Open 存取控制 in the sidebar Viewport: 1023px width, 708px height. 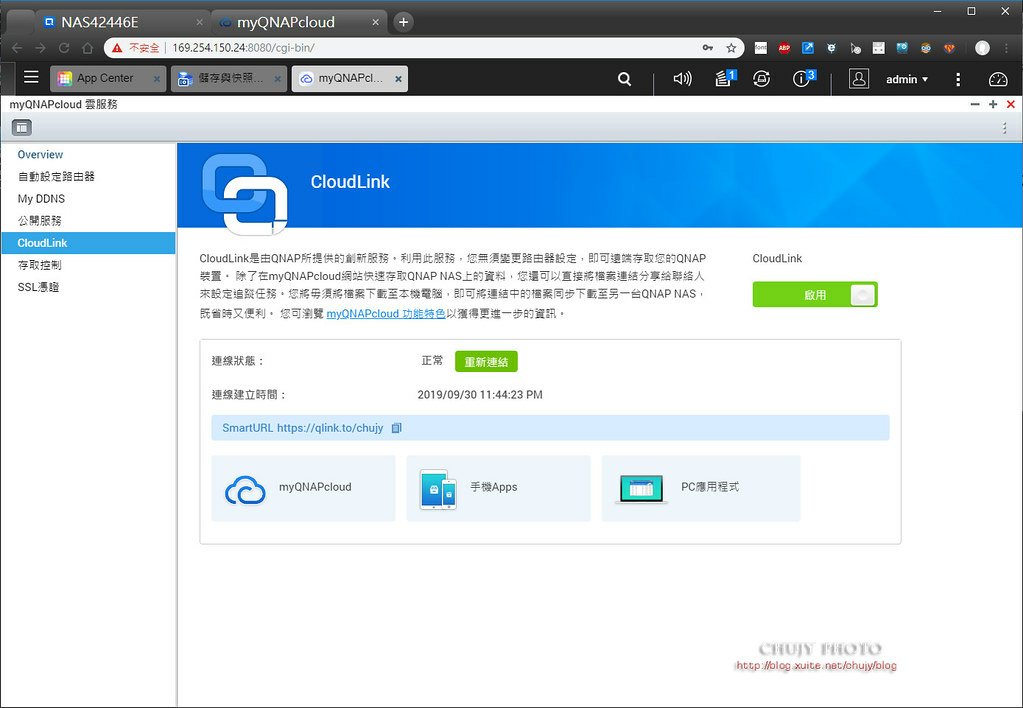tap(40, 265)
